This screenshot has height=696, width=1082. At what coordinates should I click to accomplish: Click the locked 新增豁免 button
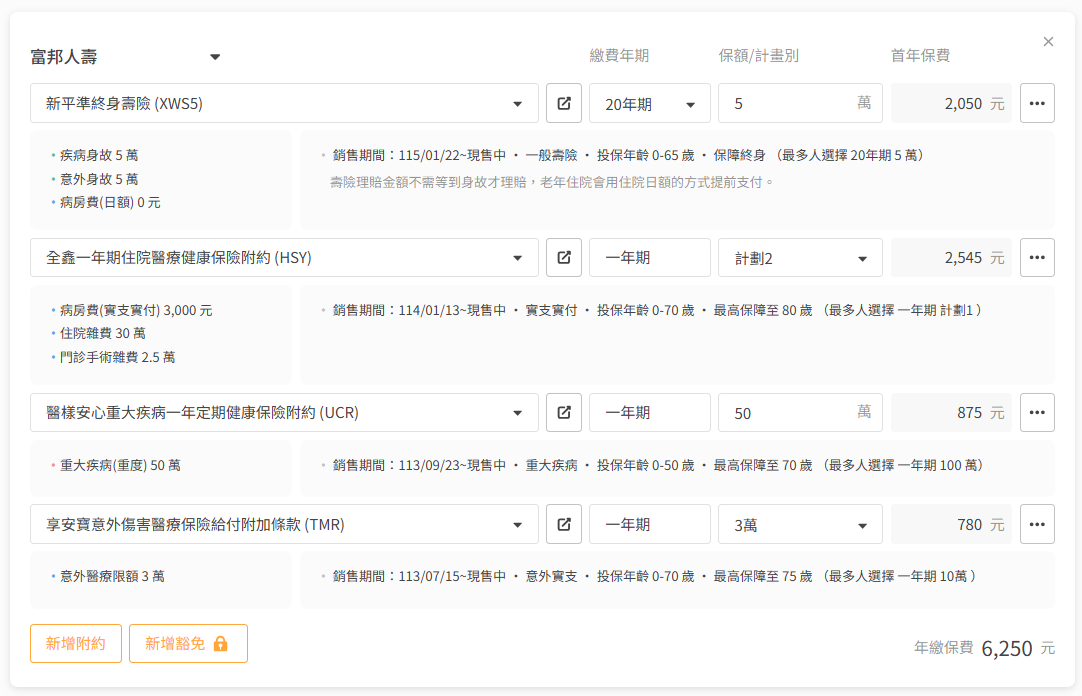tap(188, 644)
